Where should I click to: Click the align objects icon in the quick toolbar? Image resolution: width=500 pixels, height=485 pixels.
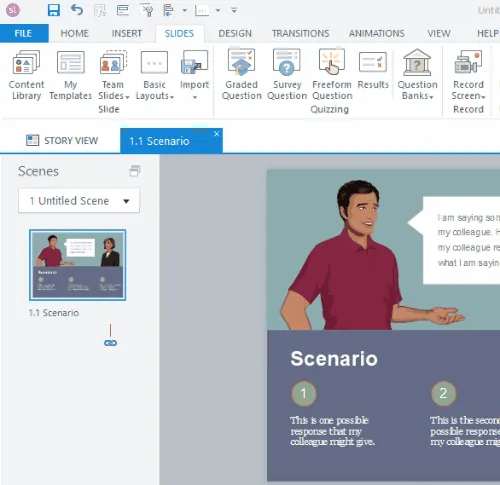[168, 10]
